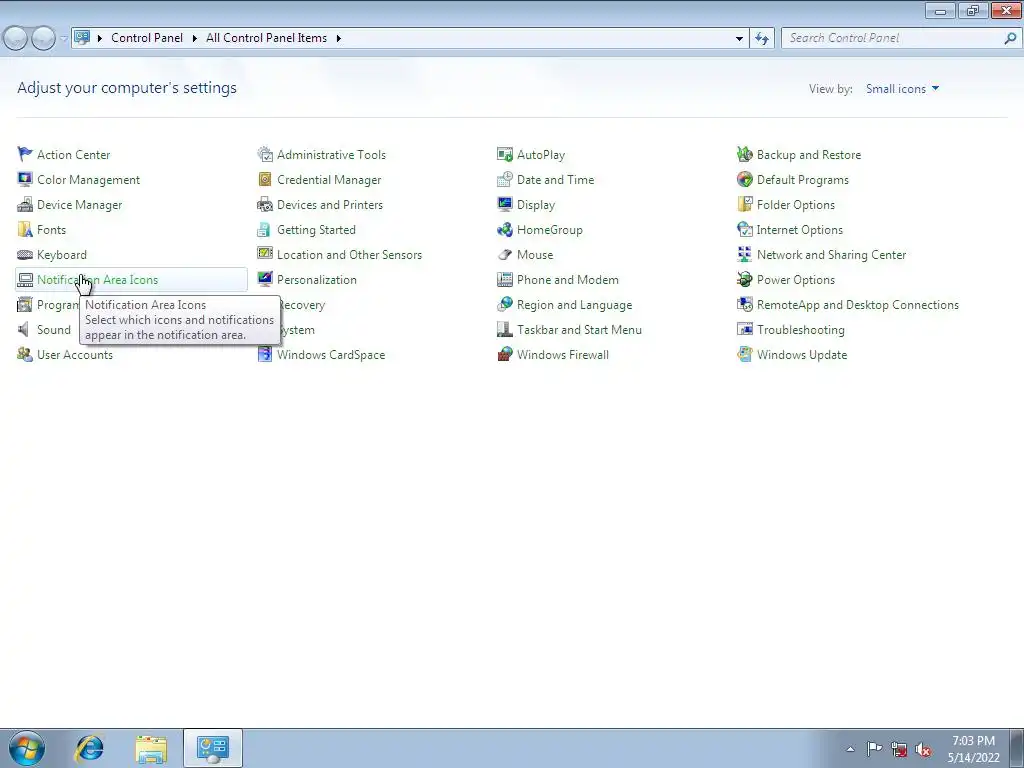This screenshot has width=1024, height=768.
Task: Click the Fonts folder icon
Action: coord(25,229)
